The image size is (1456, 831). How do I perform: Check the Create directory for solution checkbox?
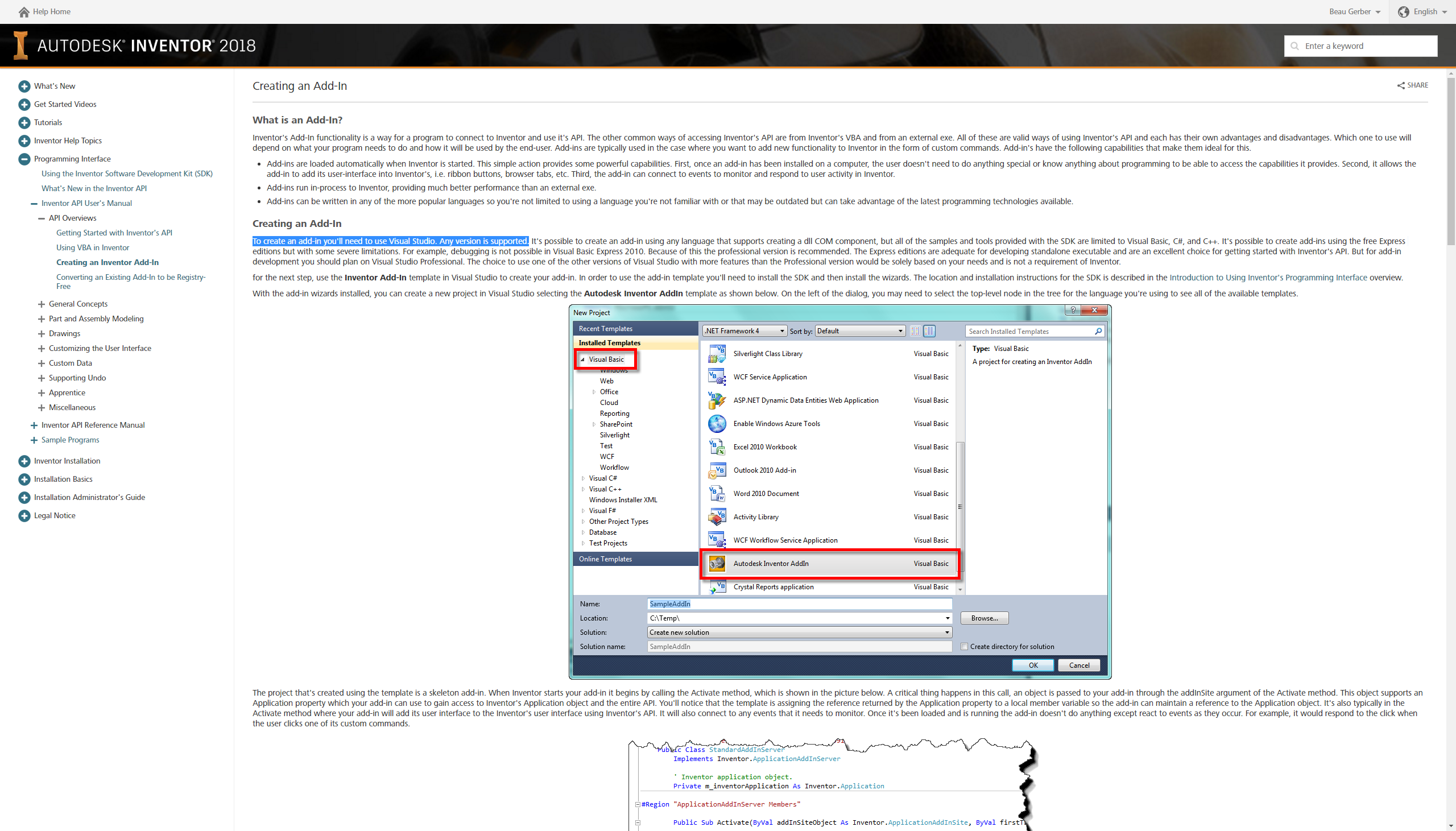click(x=963, y=646)
